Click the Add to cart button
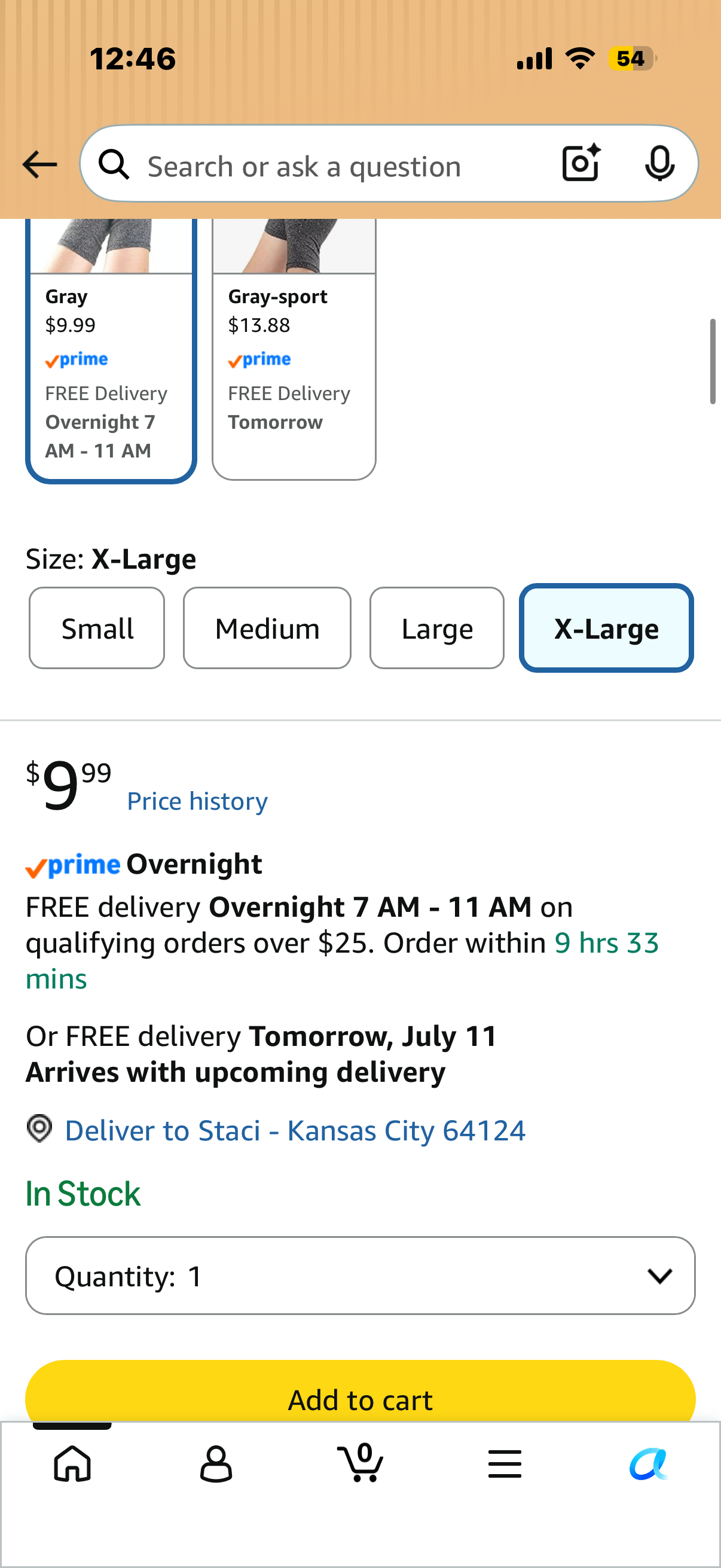 [360, 1392]
